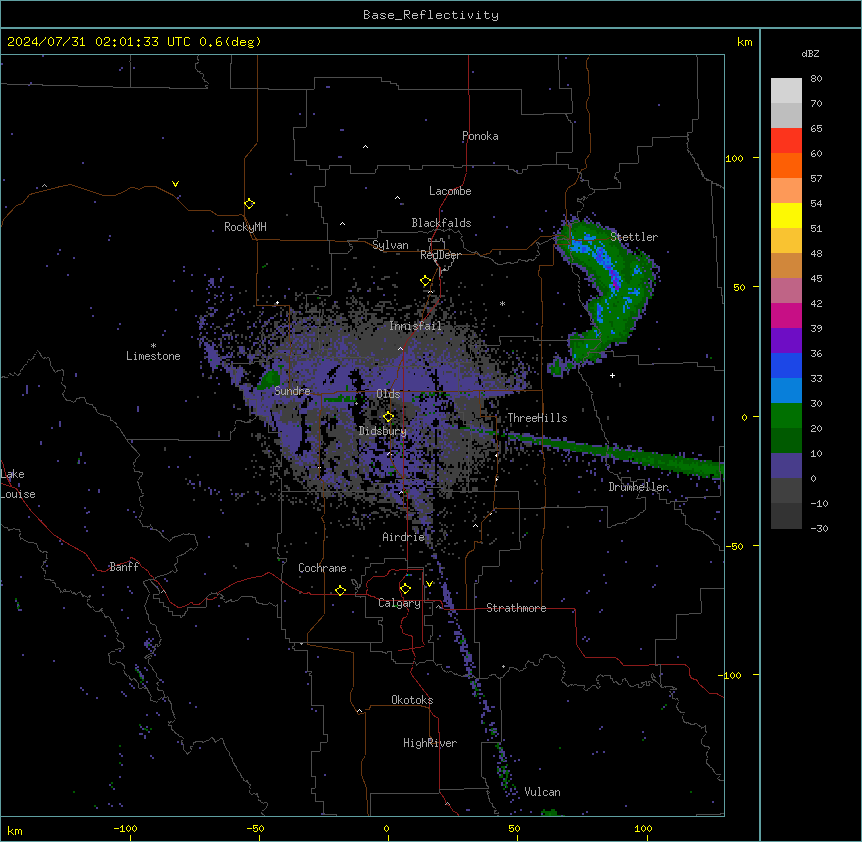The image size is (862, 842).
Task: Select the magenta 39-42 dBZ legend swatch
Action: tap(786, 315)
